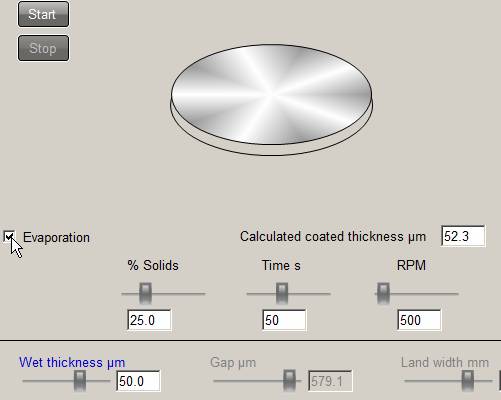Screen dimensions: 501x400
Task: Click the Wet thickness field showing 50.0
Action: click(x=138, y=381)
